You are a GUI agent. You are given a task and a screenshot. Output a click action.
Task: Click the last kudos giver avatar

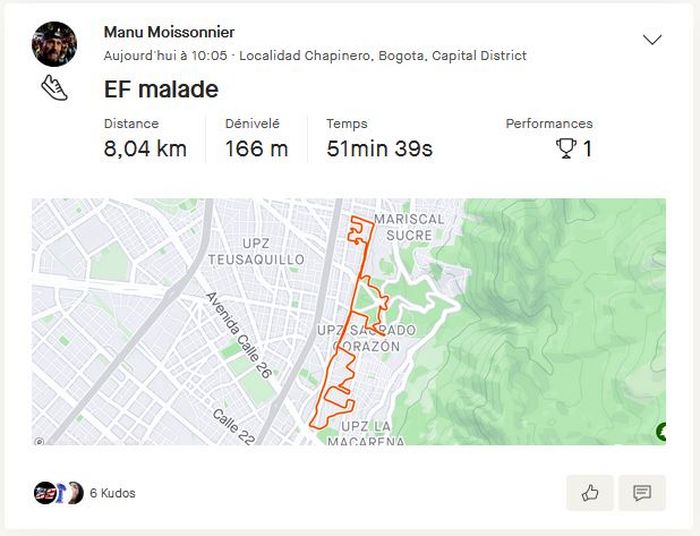click(x=74, y=493)
